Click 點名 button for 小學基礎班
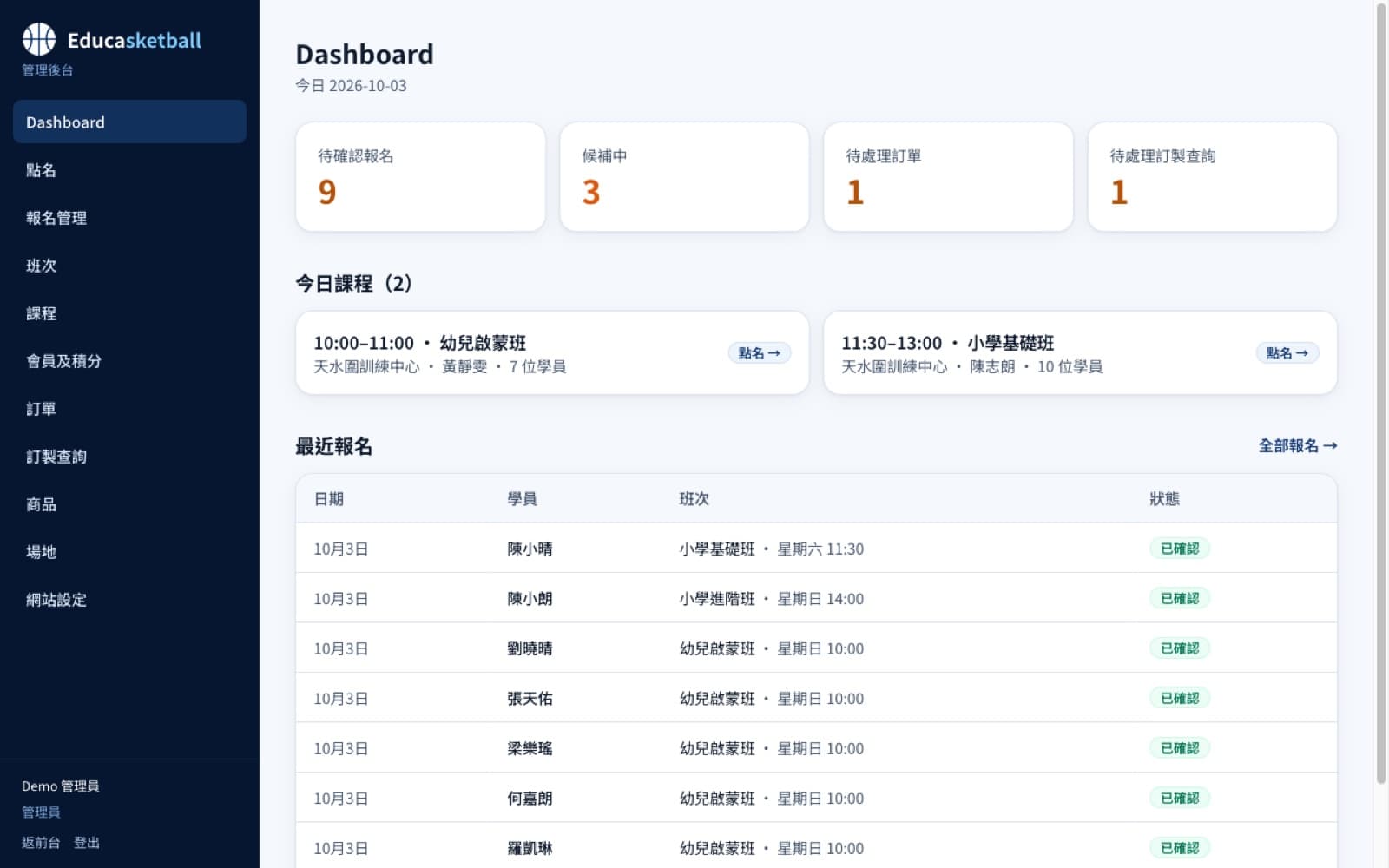 1287,353
